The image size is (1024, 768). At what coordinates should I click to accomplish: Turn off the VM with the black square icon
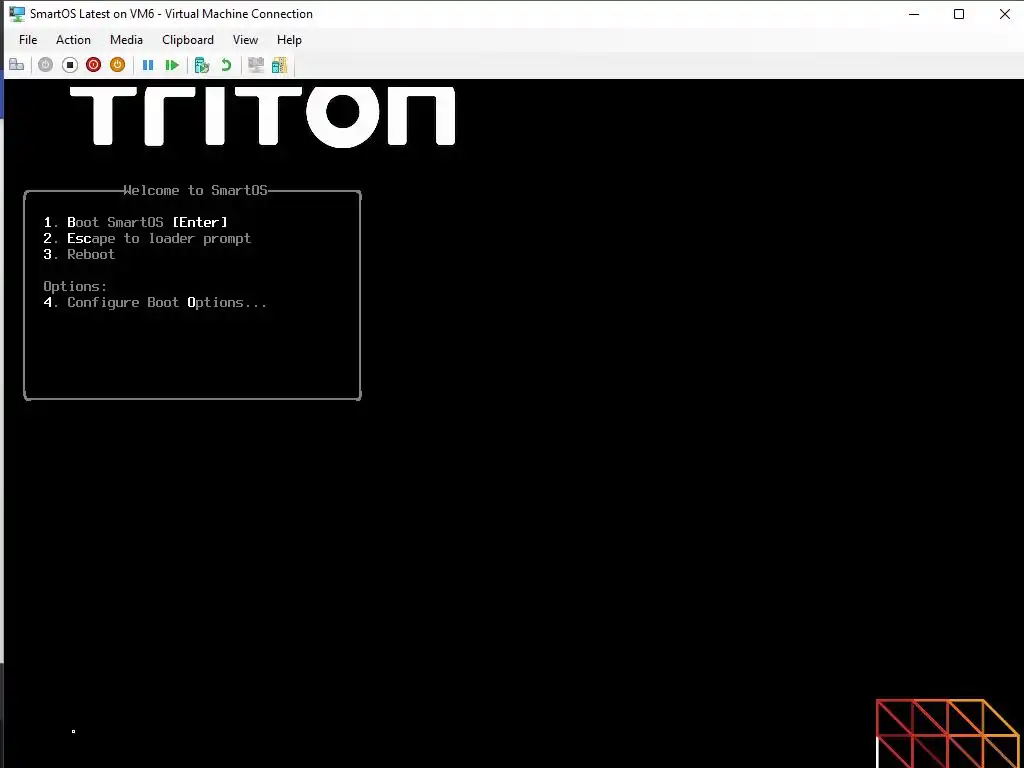(x=70, y=65)
